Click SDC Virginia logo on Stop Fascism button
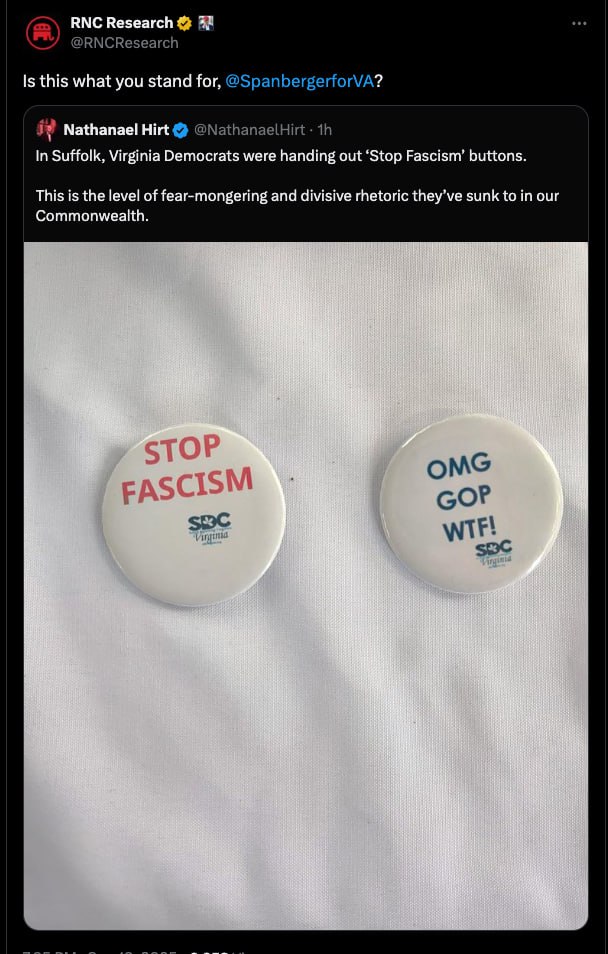The height and width of the screenshot is (954, 608). tap(209, 529)
